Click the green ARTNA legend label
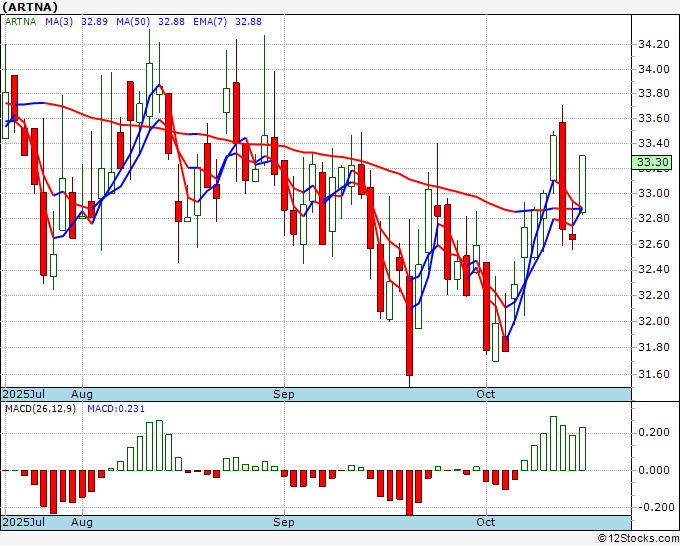 [x=20, y=22]
